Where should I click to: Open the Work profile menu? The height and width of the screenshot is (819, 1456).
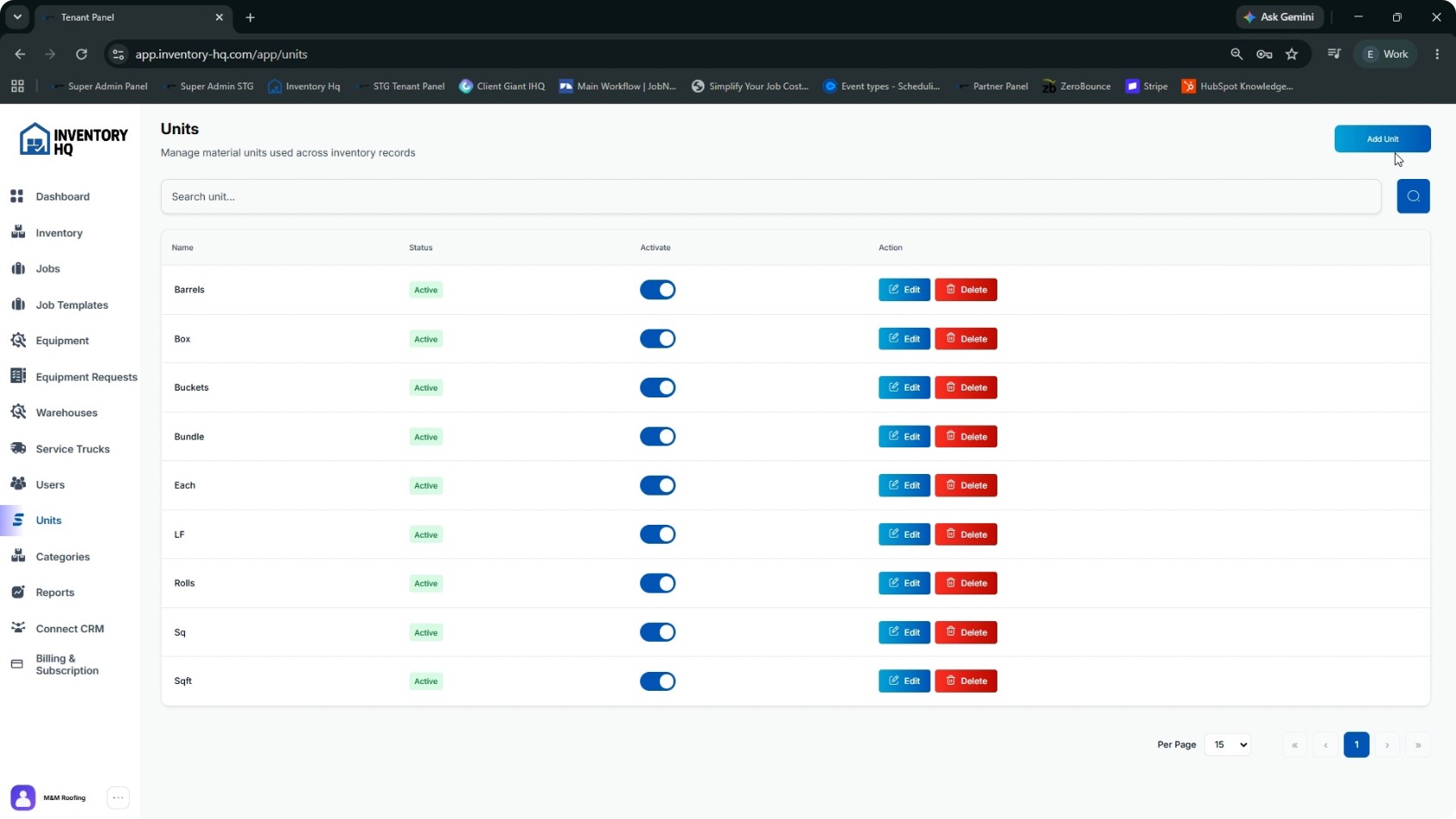[1386, 54]
